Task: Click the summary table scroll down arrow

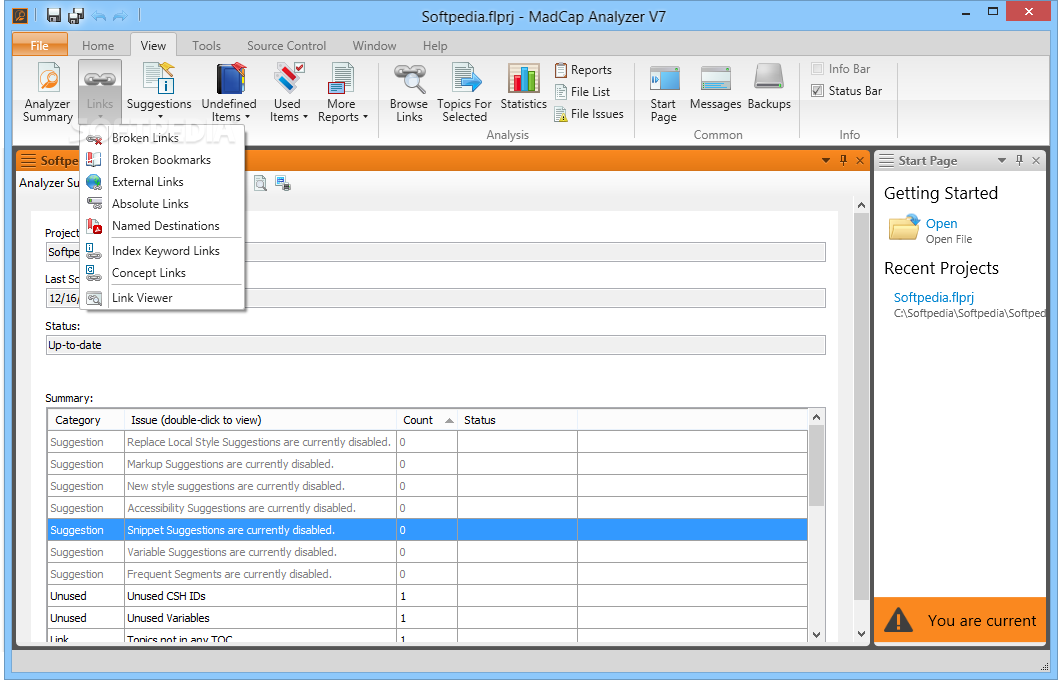Action: point(816,634)
